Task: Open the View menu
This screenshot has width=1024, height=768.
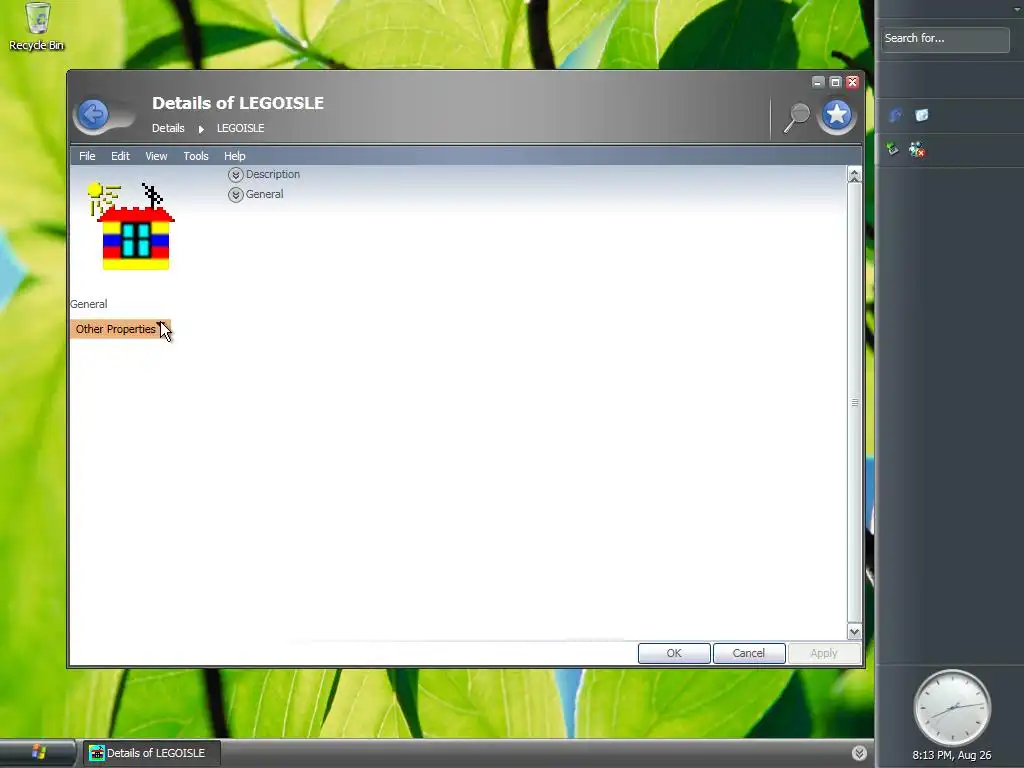Action: click(x=156, y=156)
